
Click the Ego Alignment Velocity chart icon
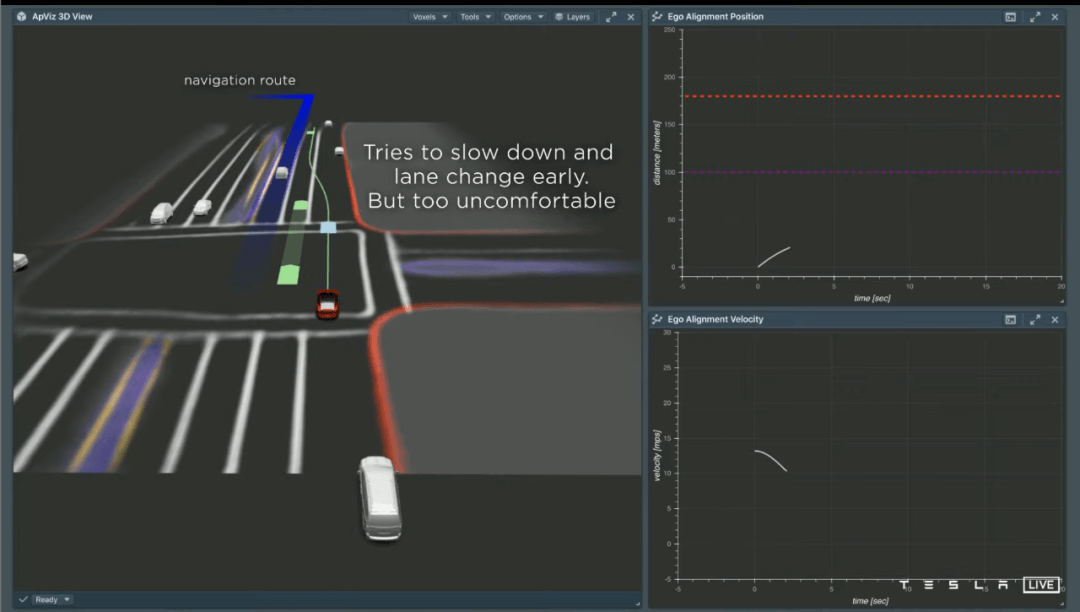pyautogui.click(x=657, y=319)
